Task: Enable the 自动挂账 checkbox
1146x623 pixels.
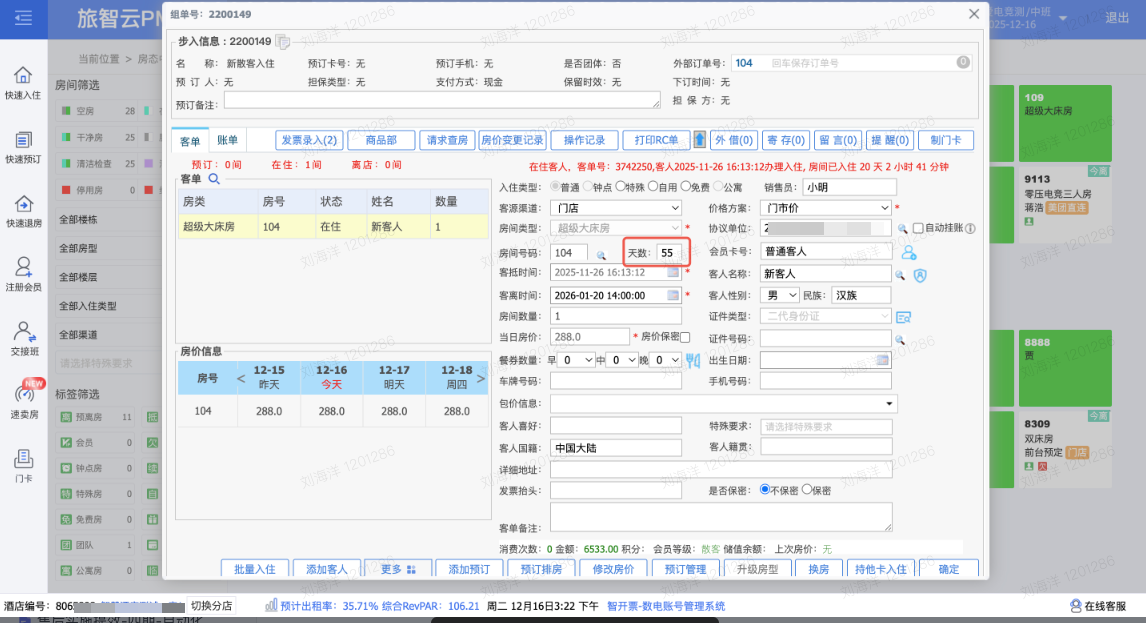Action: pyautogui.click(x=918, y=228)
